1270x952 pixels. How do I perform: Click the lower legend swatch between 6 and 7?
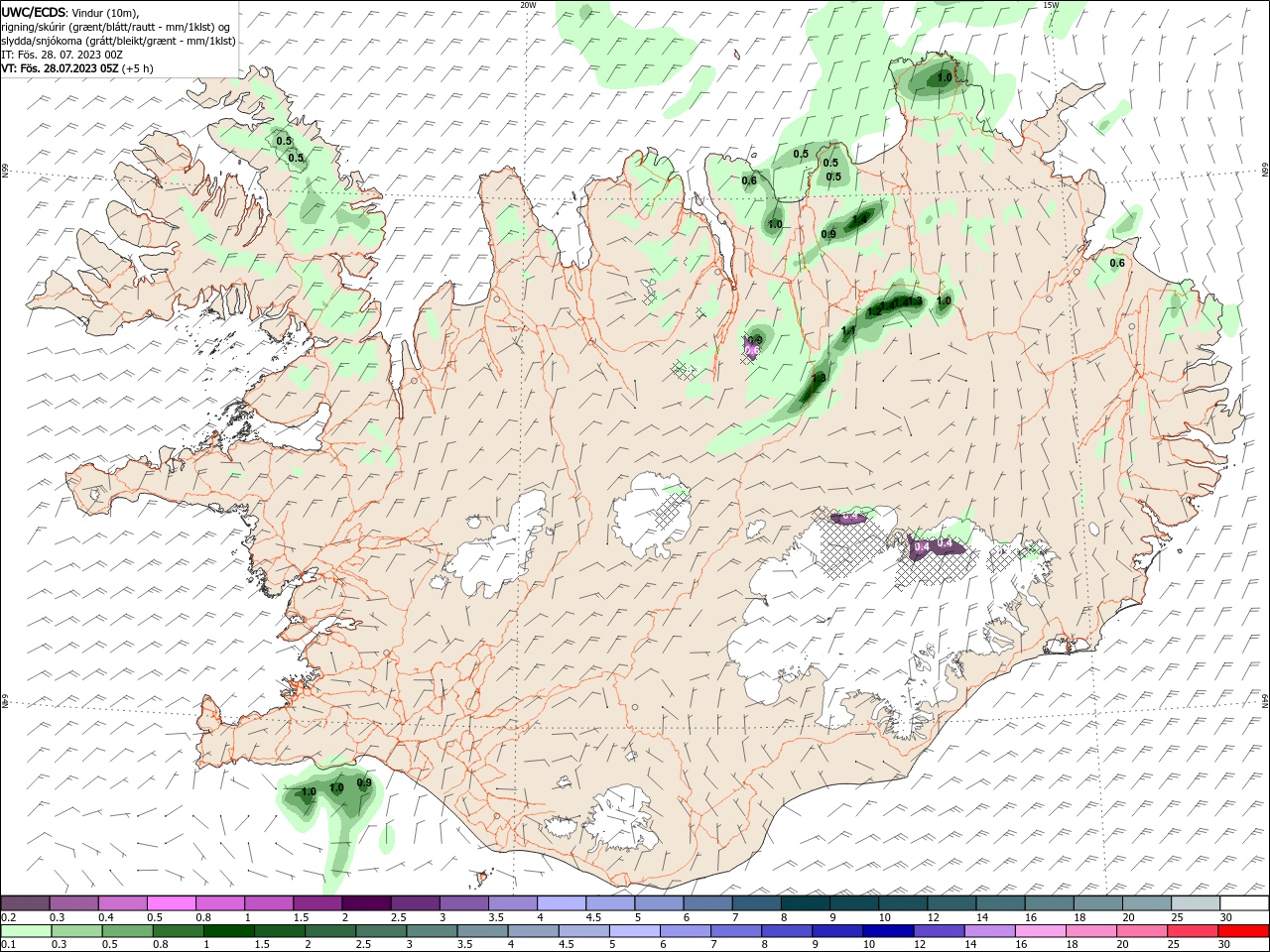tap(685, 931)
